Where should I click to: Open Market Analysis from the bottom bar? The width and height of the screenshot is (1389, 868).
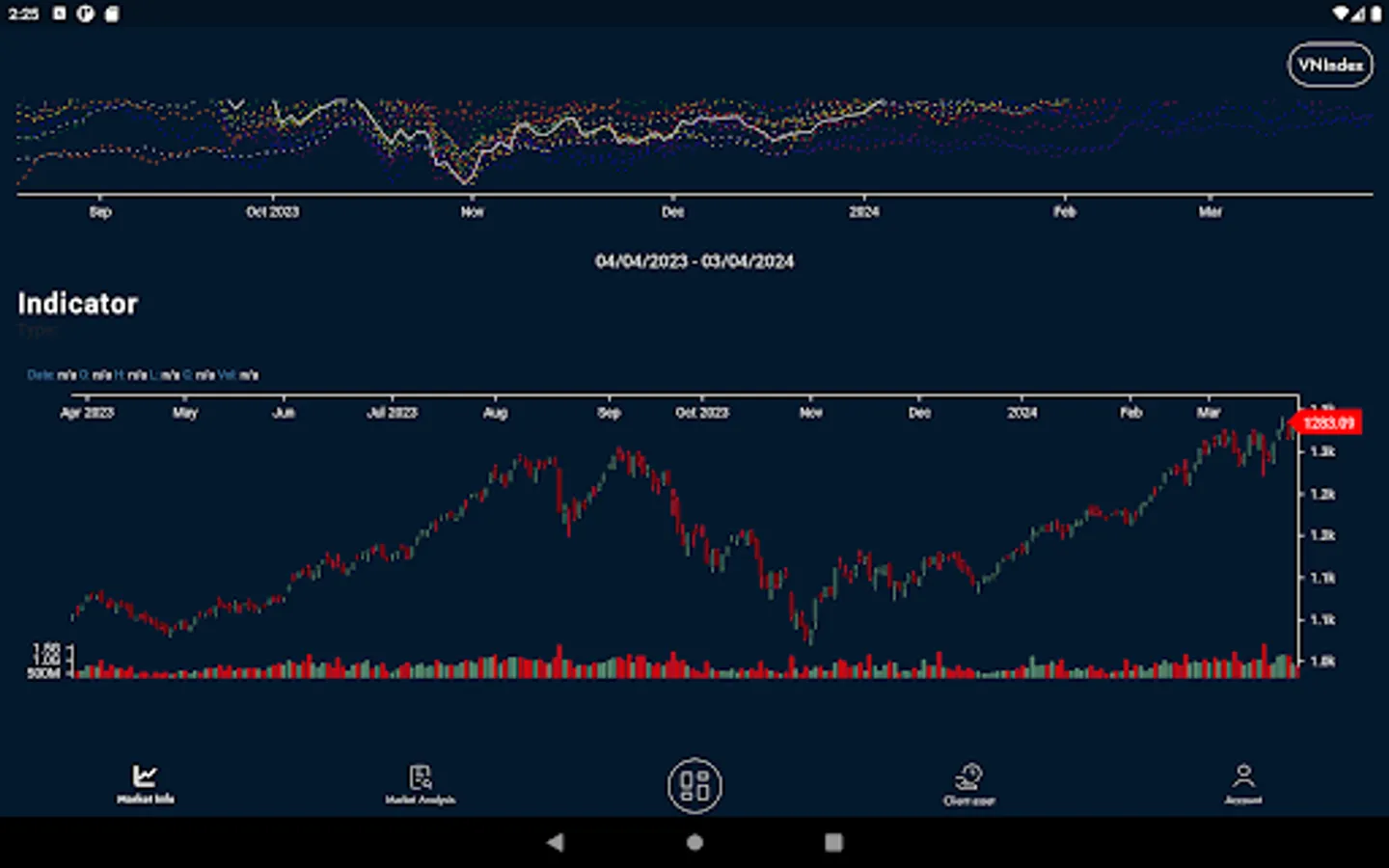[x=421, y=779]
